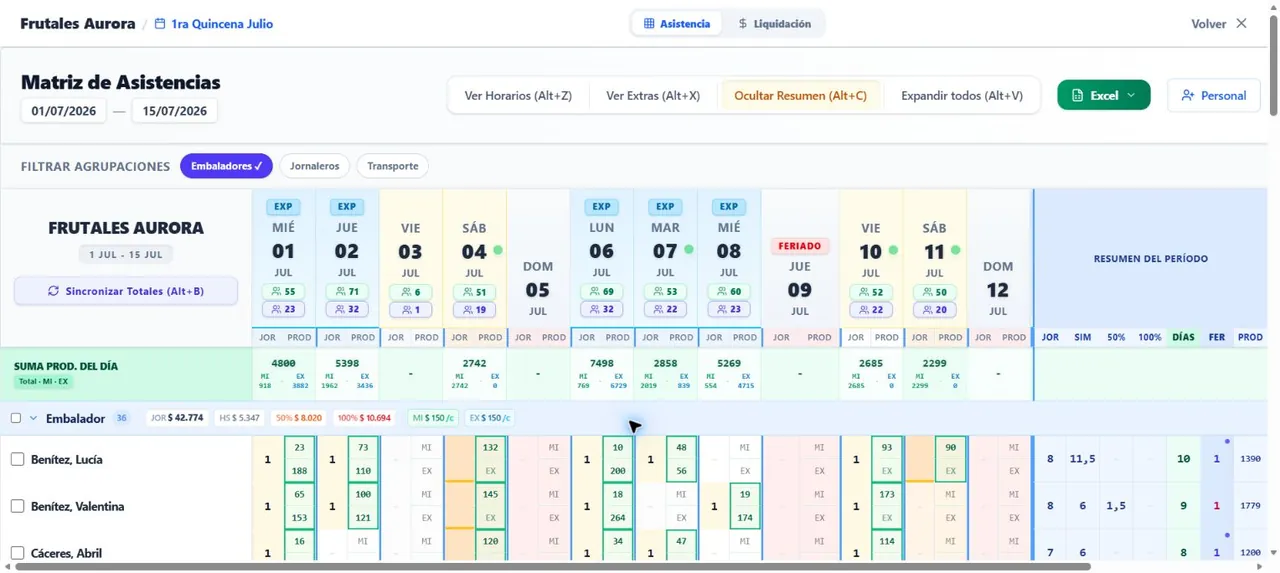1280x573 pixels.
Task: Click Ver Extras (Alt+X)
Action: (653, 96)
